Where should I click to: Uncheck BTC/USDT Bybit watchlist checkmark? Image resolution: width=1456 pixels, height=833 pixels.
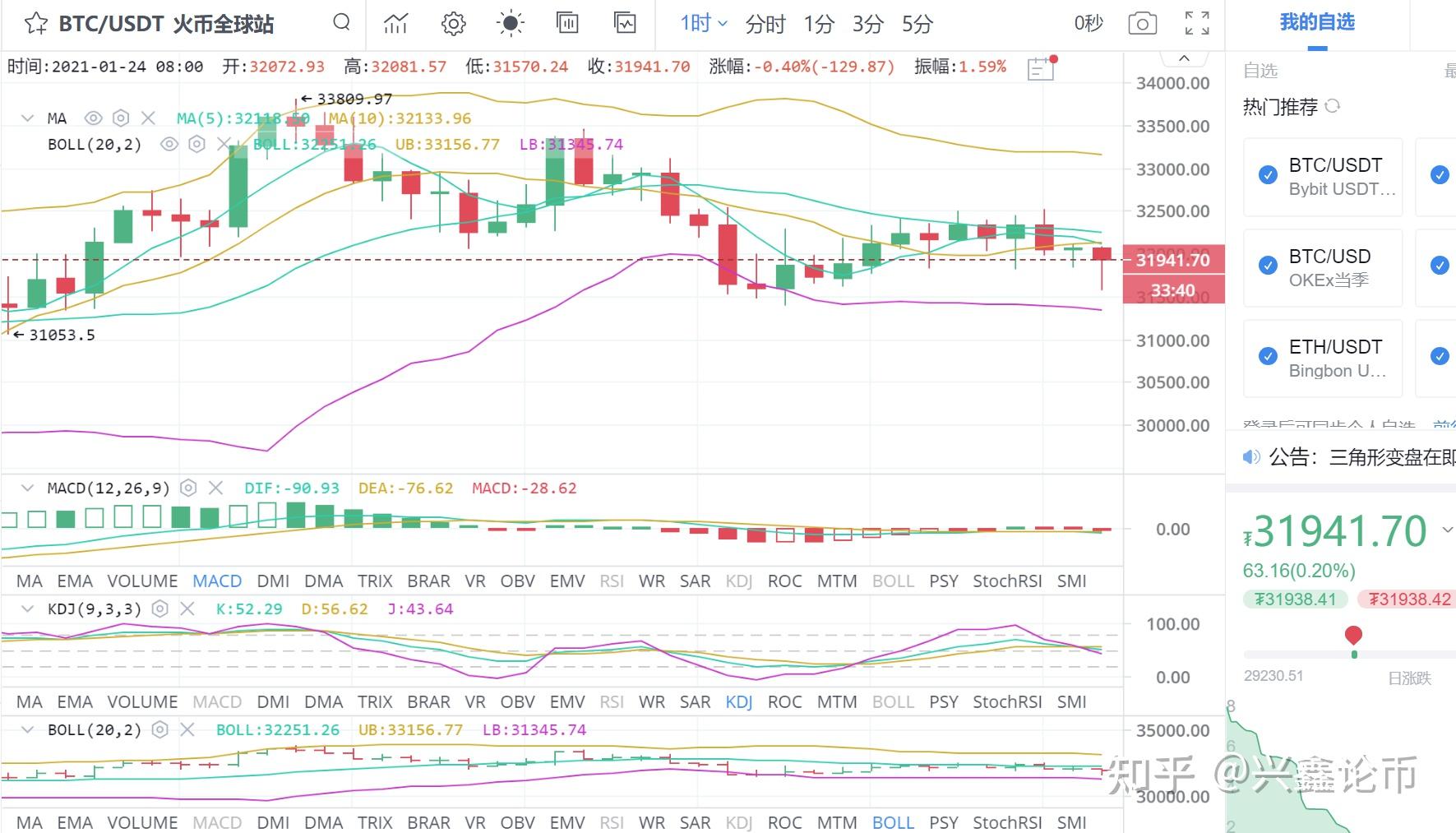(1268, 175)
